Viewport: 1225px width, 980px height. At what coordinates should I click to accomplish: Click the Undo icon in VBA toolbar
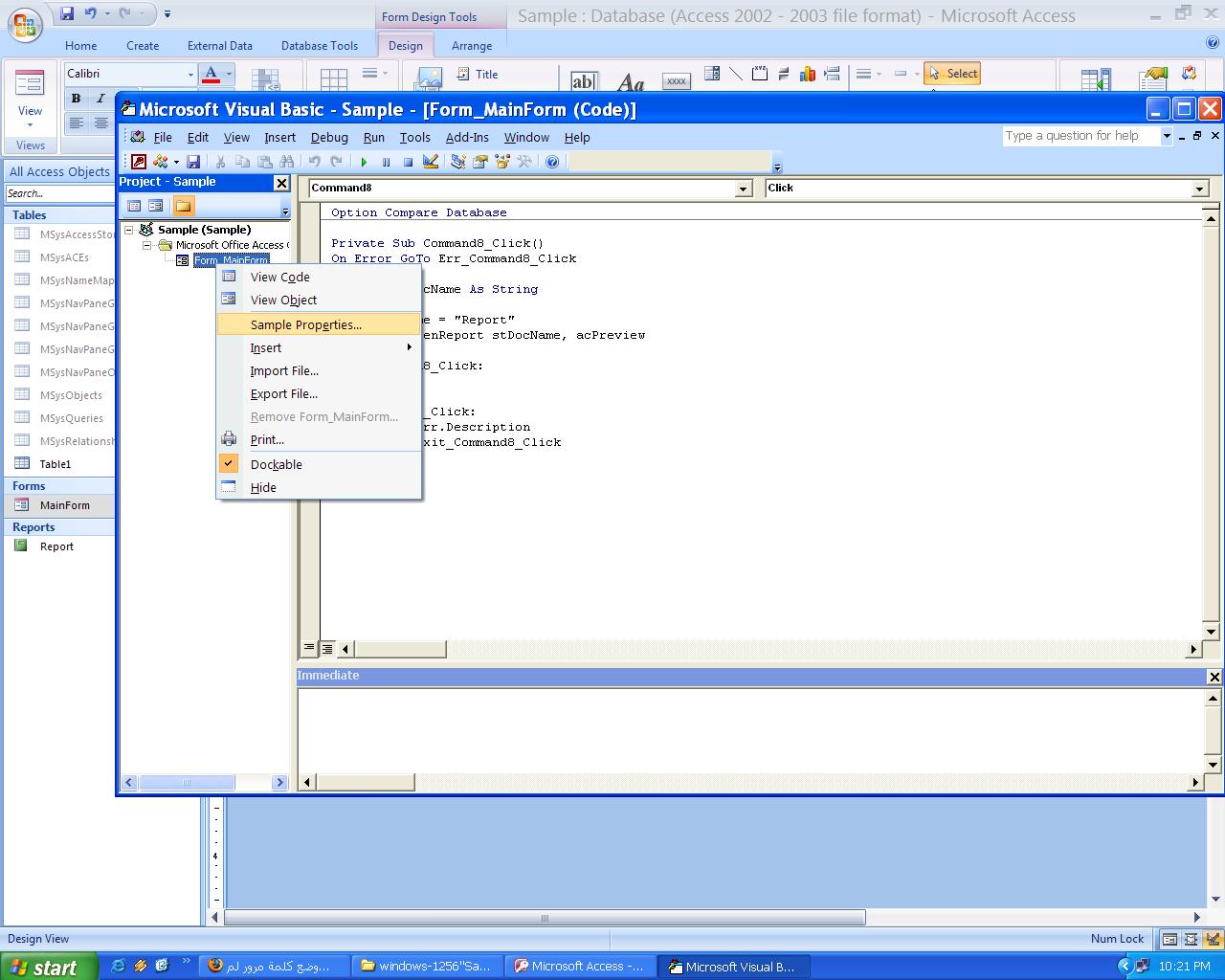314,162
